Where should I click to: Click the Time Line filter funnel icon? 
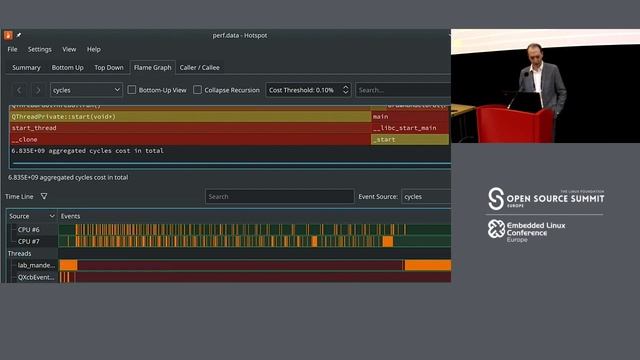(44, 196)
